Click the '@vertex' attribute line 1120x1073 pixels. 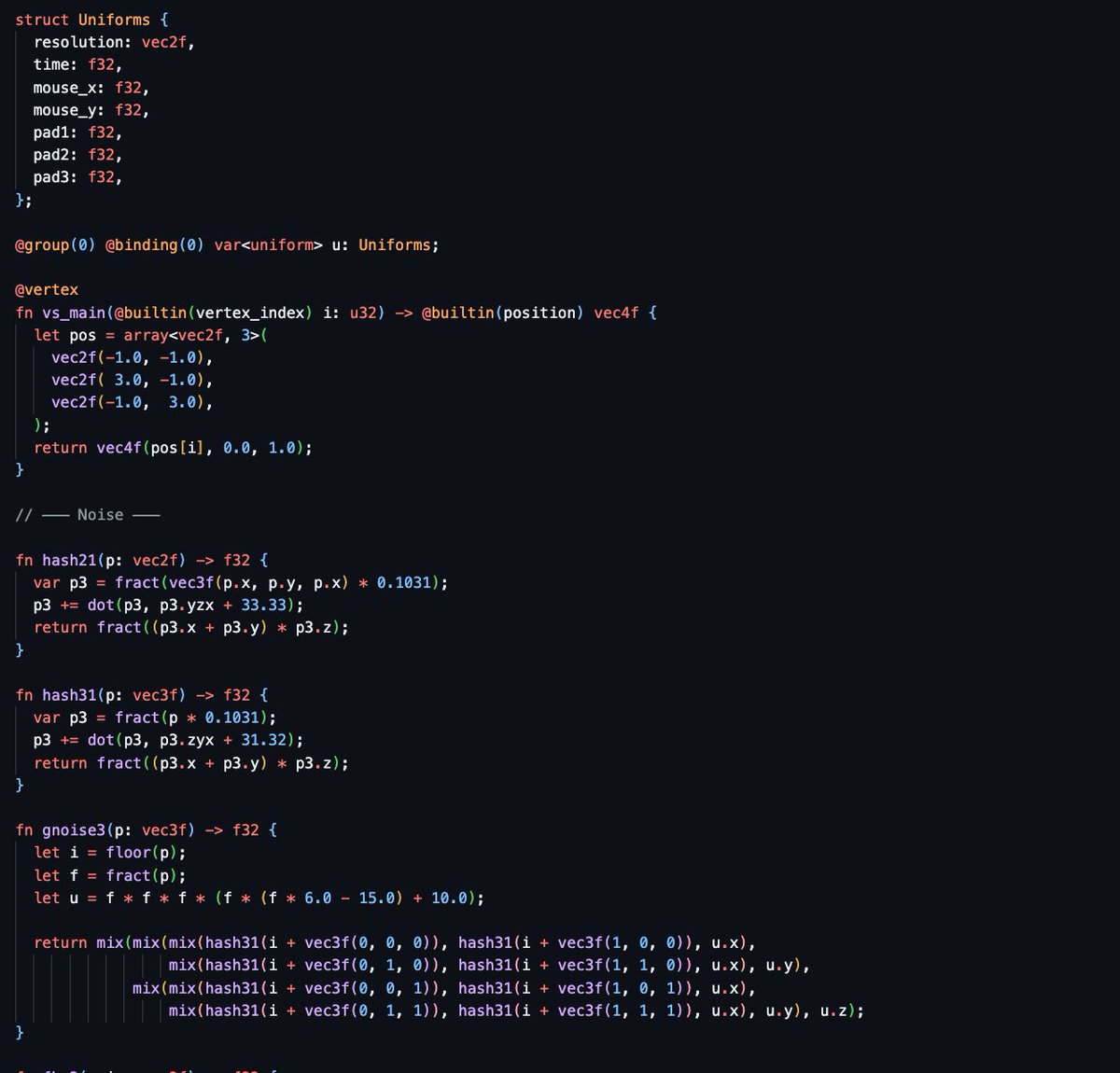(x=47, y=290)
